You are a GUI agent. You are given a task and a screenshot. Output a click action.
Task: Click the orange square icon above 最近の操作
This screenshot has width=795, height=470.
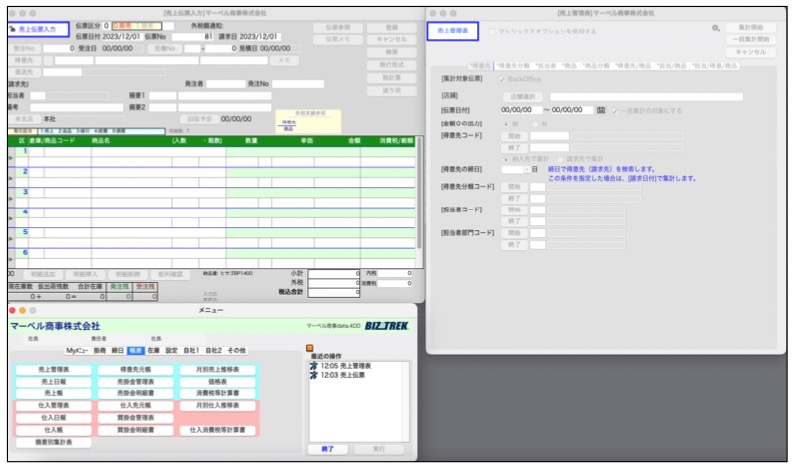tap(310, 350)
